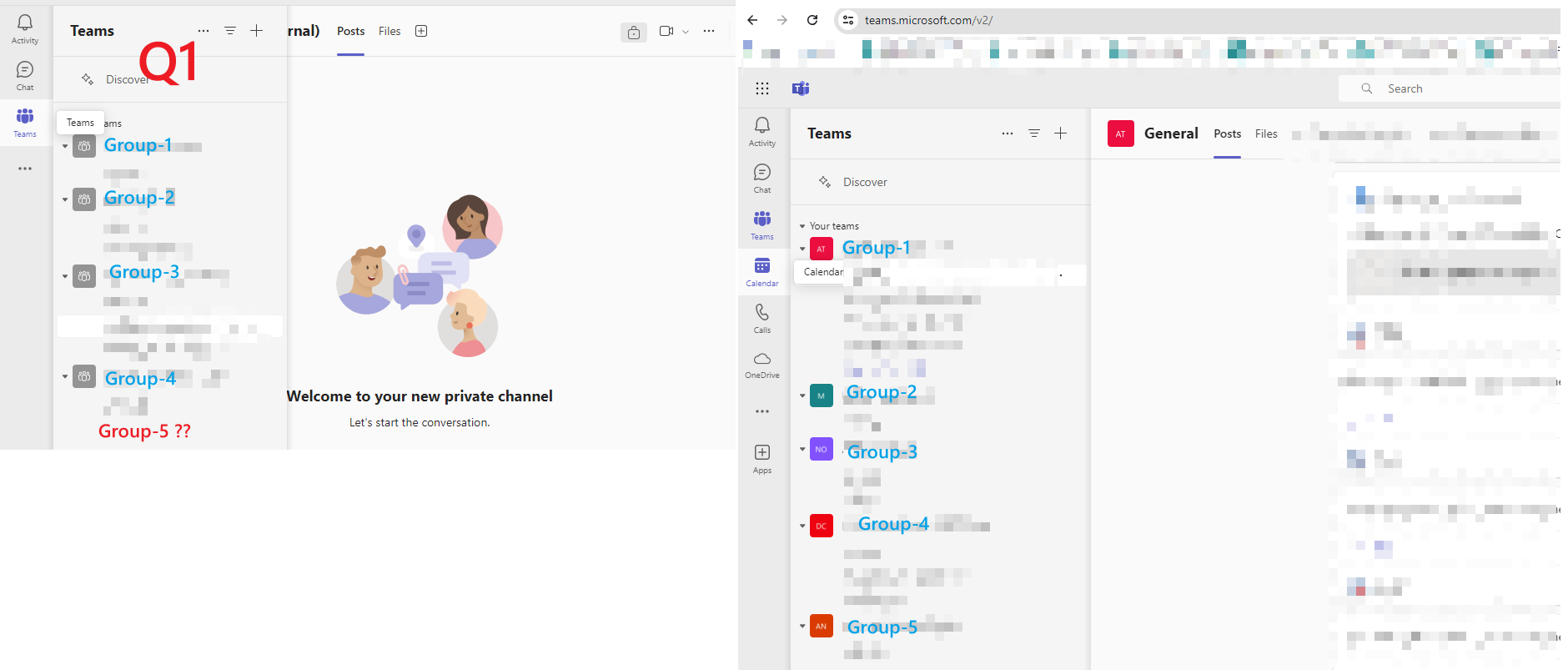1568x670 pixels.
Task: Reload the browser page
Action: click(812, 20)
